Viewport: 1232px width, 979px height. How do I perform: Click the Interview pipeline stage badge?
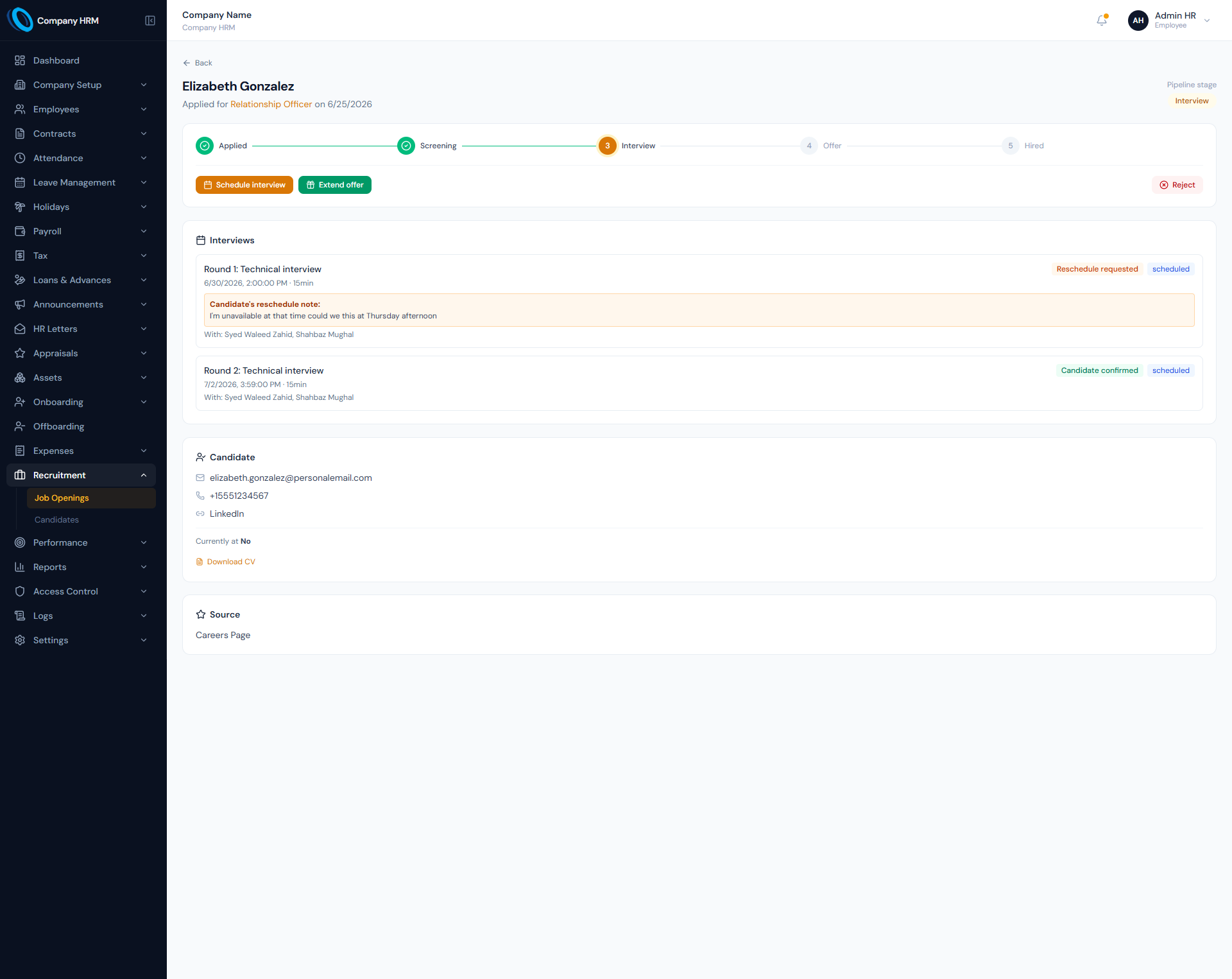pos(1192,101)
